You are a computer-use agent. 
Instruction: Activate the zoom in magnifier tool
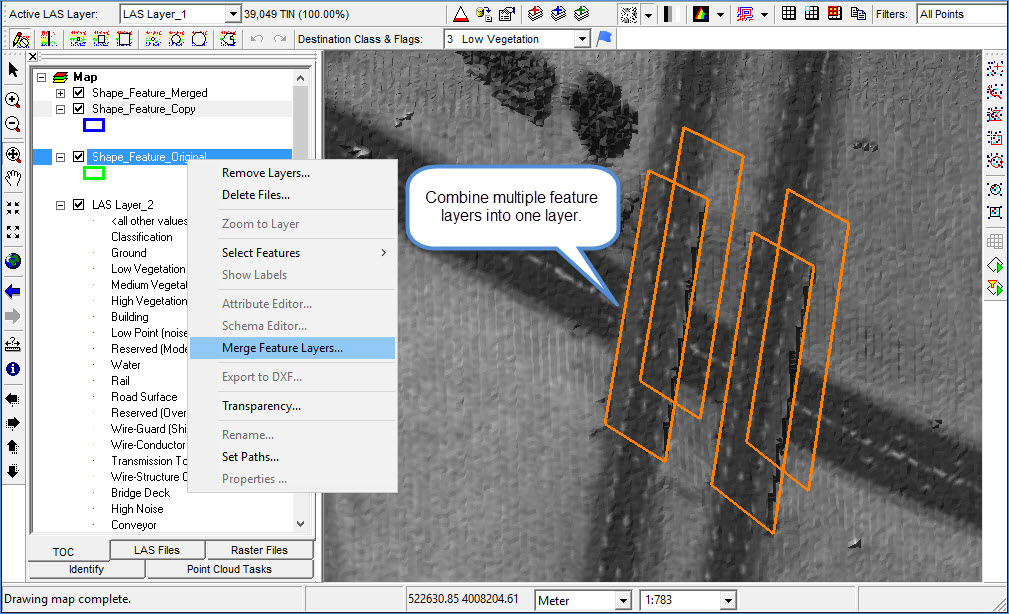(x=13, y=100)
